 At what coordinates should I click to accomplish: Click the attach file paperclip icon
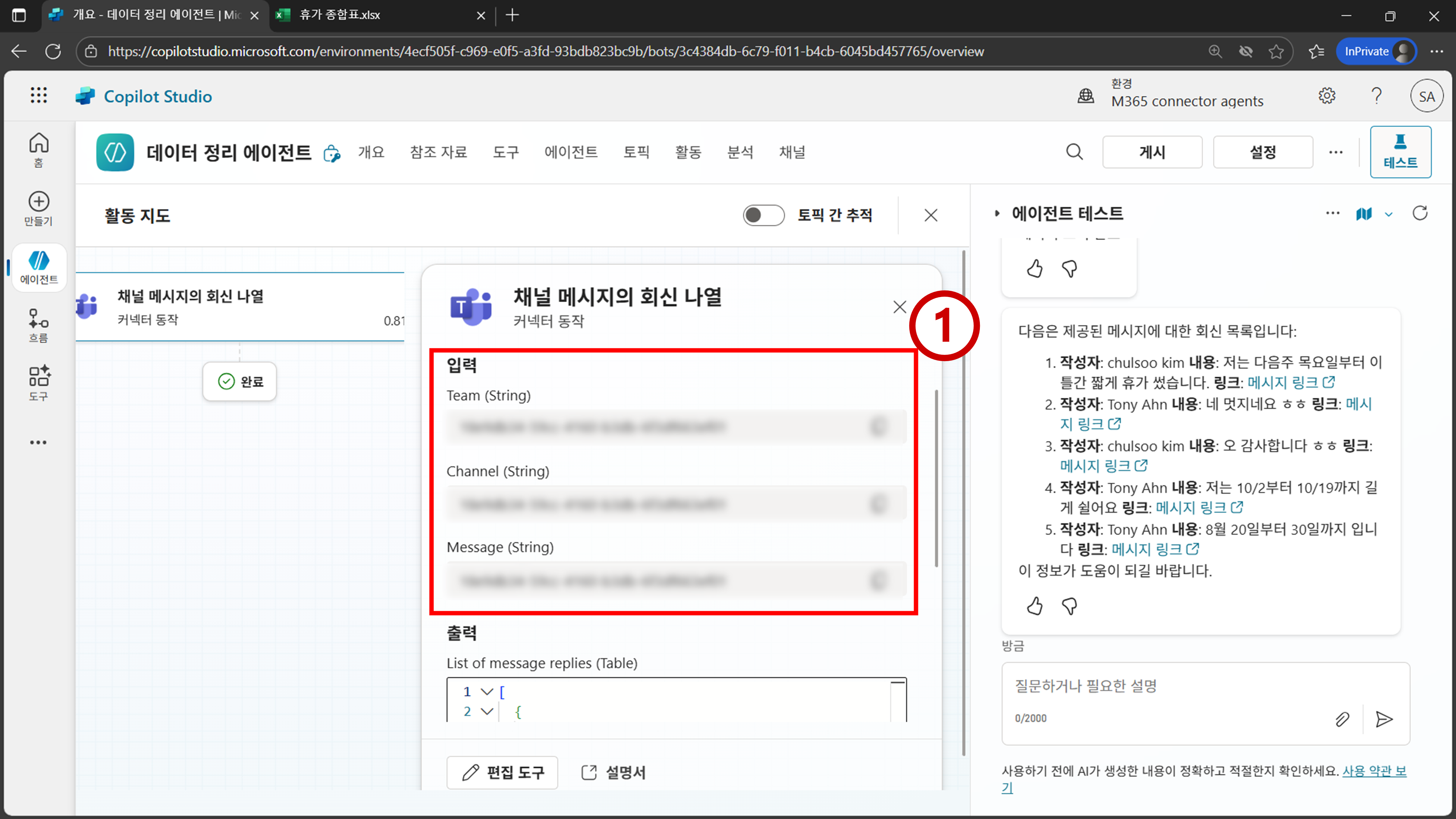click(1342, 719)
